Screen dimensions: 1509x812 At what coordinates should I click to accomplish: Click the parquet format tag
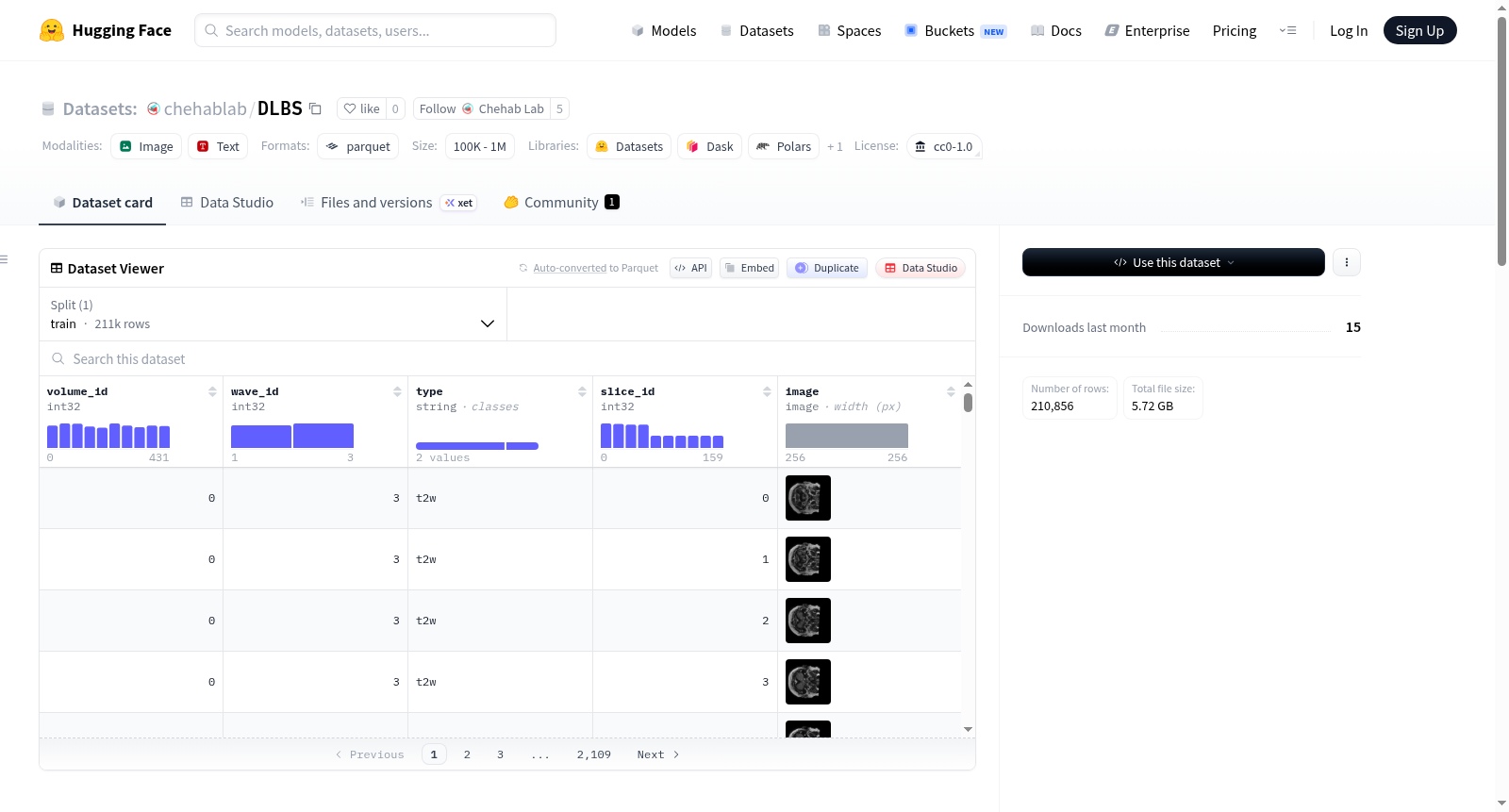pos(357,146)
